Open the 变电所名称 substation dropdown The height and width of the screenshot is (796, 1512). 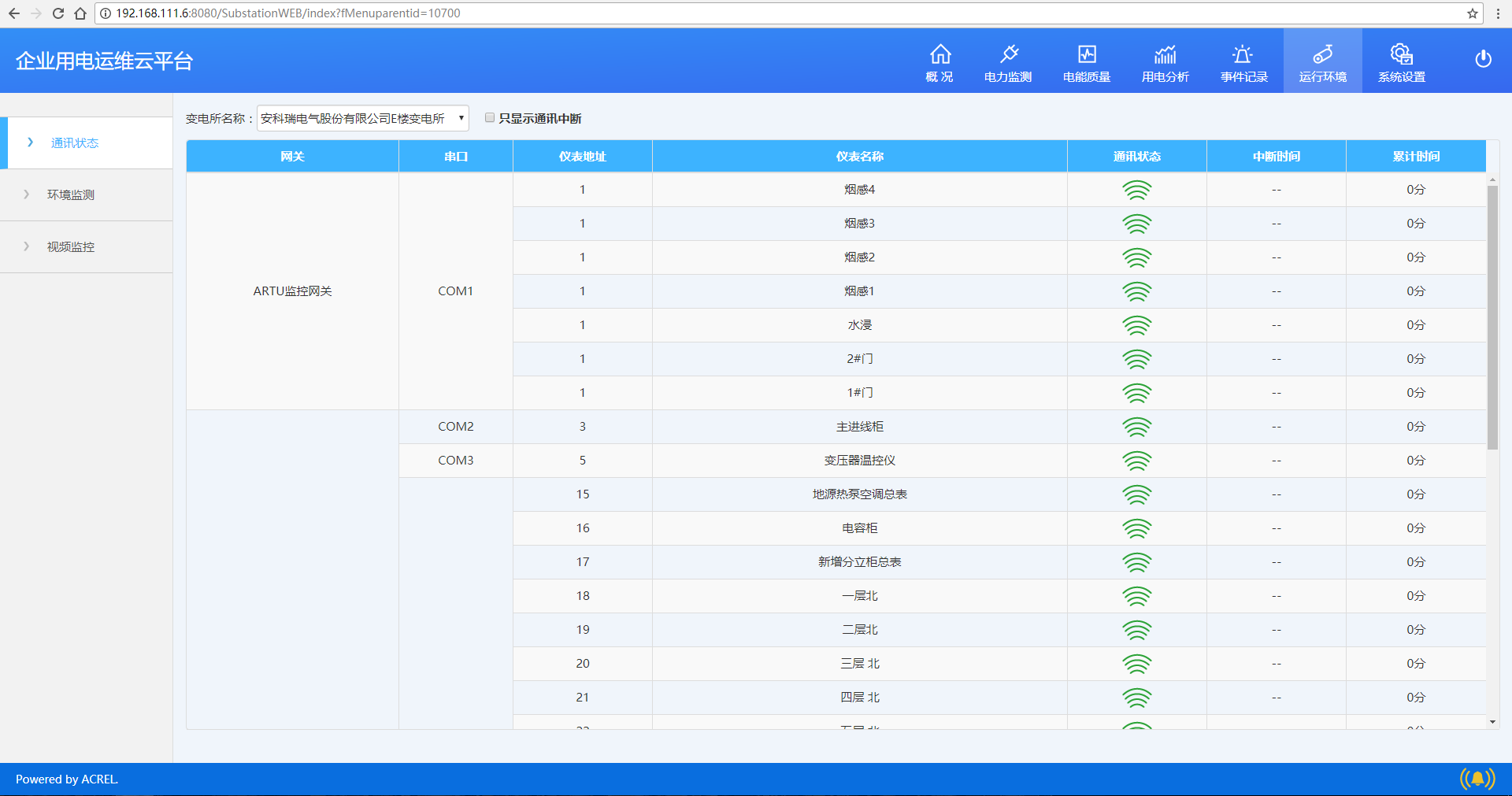coord(363,118)
